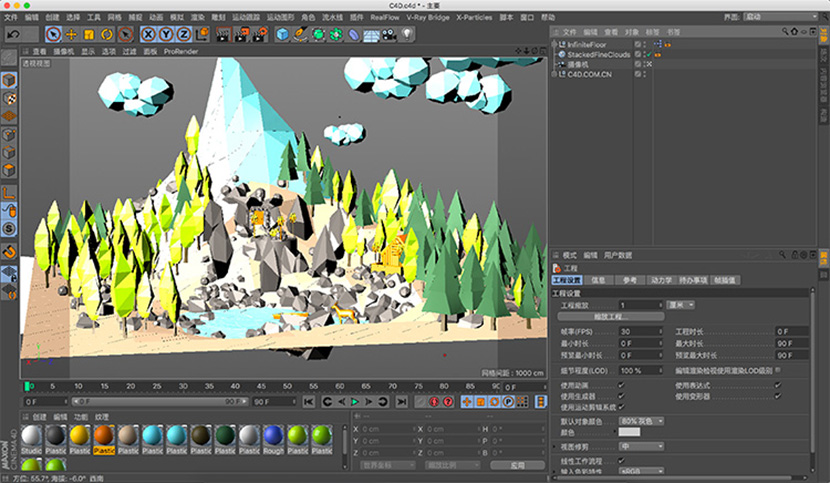The height and width of the screenshot is (483, 830).
Task: Open the sRGB input color profile dropdown
Action: [x=641, y=471]
